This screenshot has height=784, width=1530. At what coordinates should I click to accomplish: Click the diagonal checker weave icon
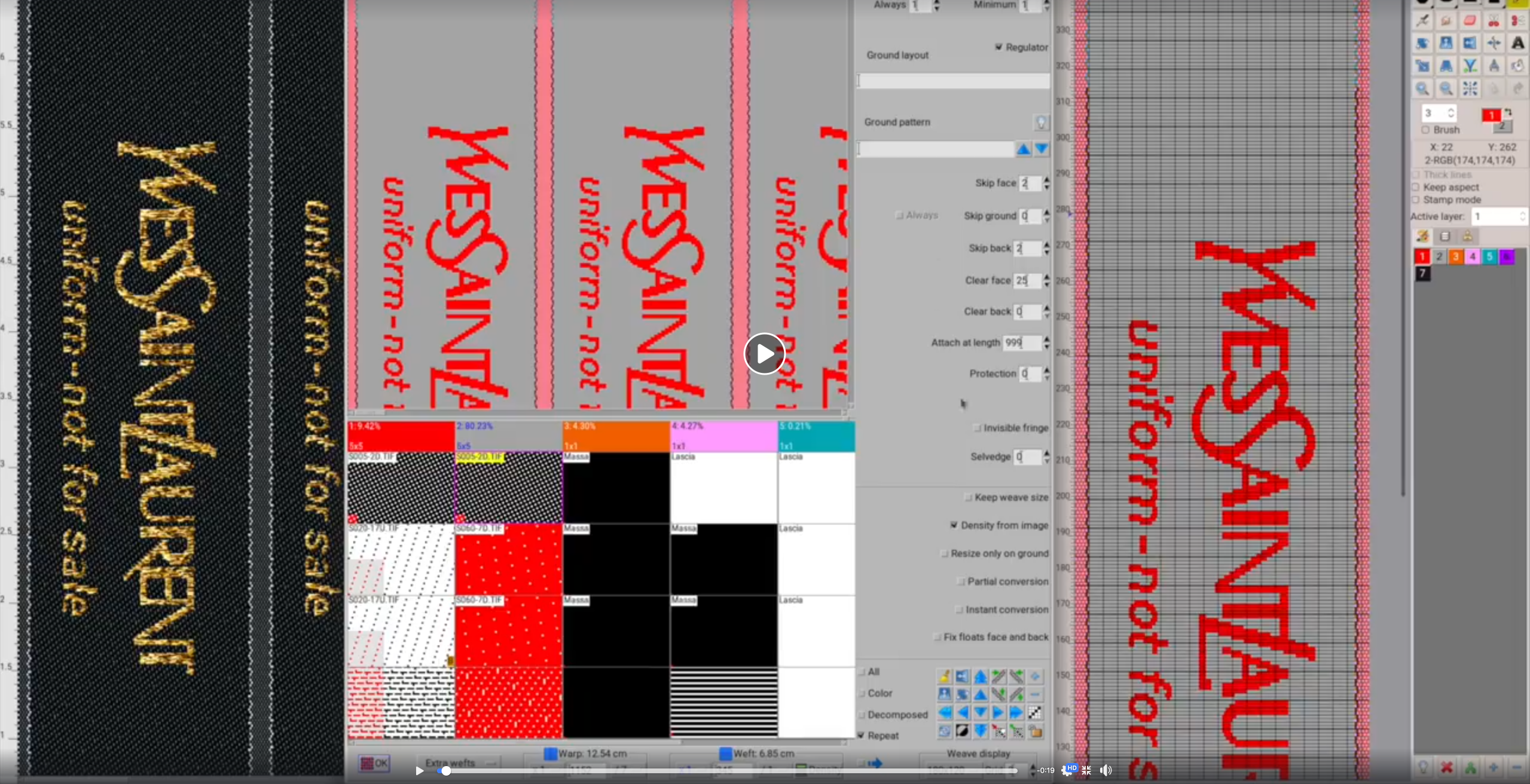[1035, 712]
